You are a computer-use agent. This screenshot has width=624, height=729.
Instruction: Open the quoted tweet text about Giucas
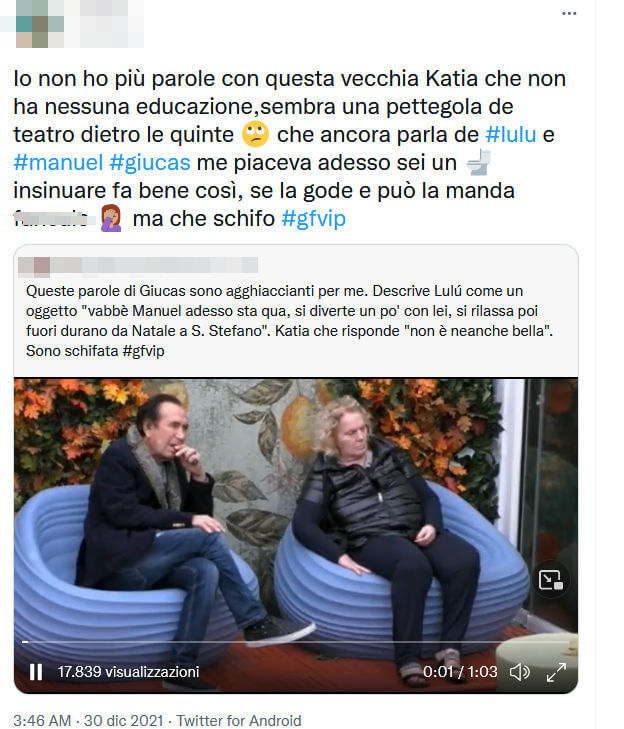click(289, 321)
